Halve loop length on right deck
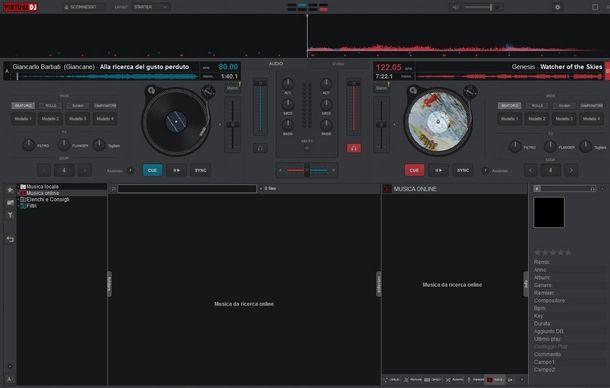Viewport: 610px width, 388px height. coord(531,170)
